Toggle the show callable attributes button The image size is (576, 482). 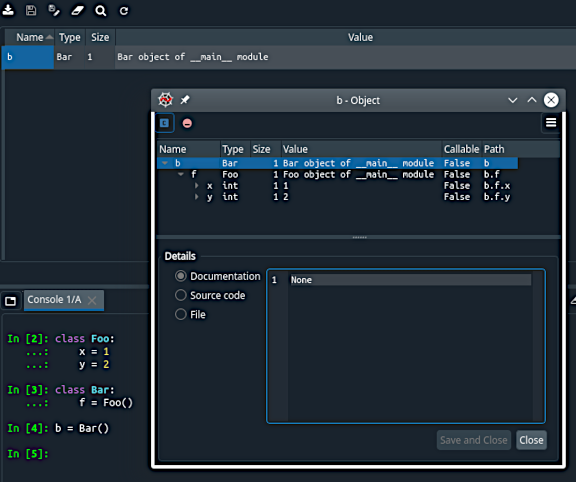tap(164, 123)
